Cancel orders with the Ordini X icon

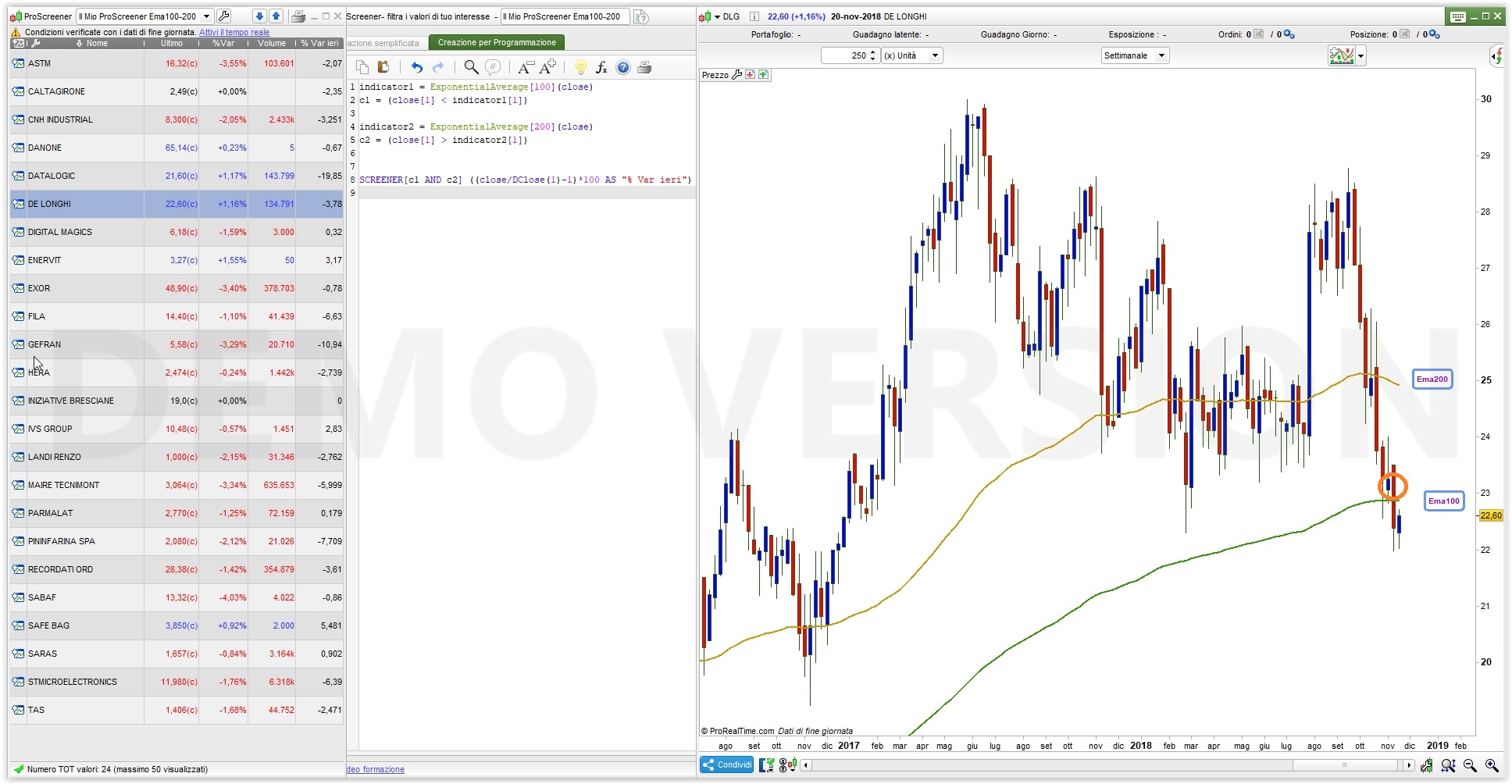[x=1258, y=34]
